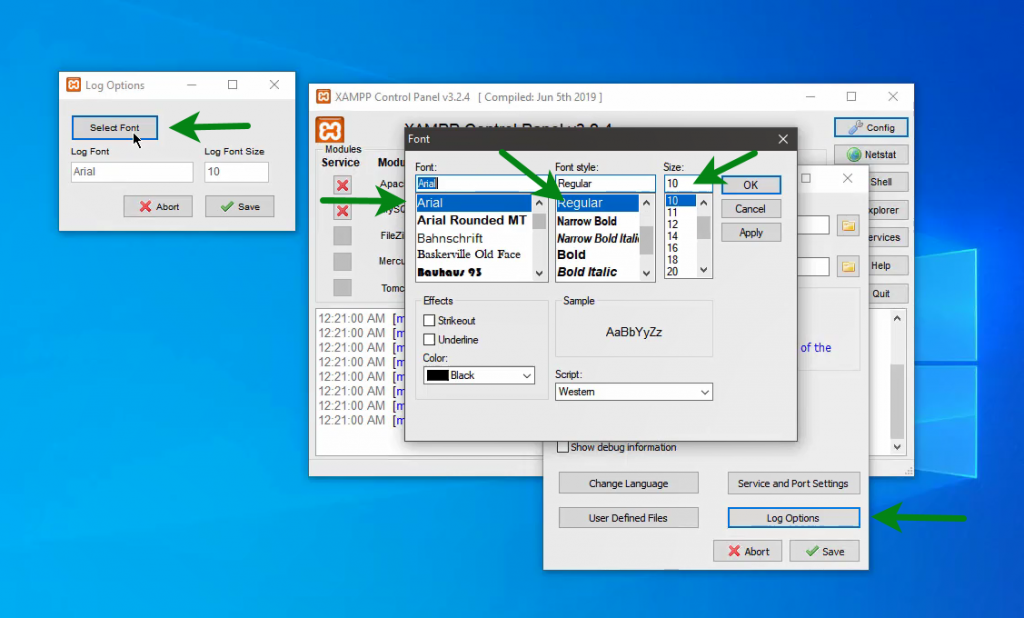The image size is (1024, 618).
Task: Toggle Tomcat service module box
Action: coord(342,287)
